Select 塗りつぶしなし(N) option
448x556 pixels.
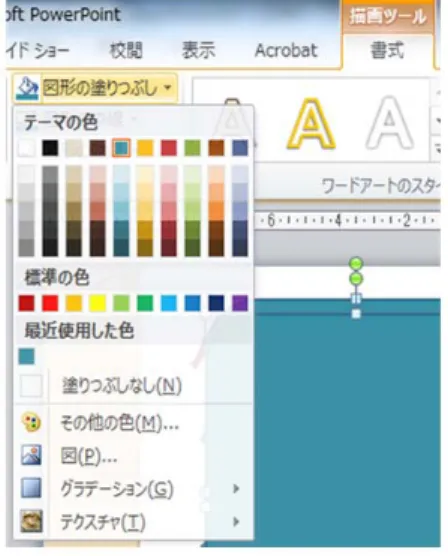click(122, 386)
